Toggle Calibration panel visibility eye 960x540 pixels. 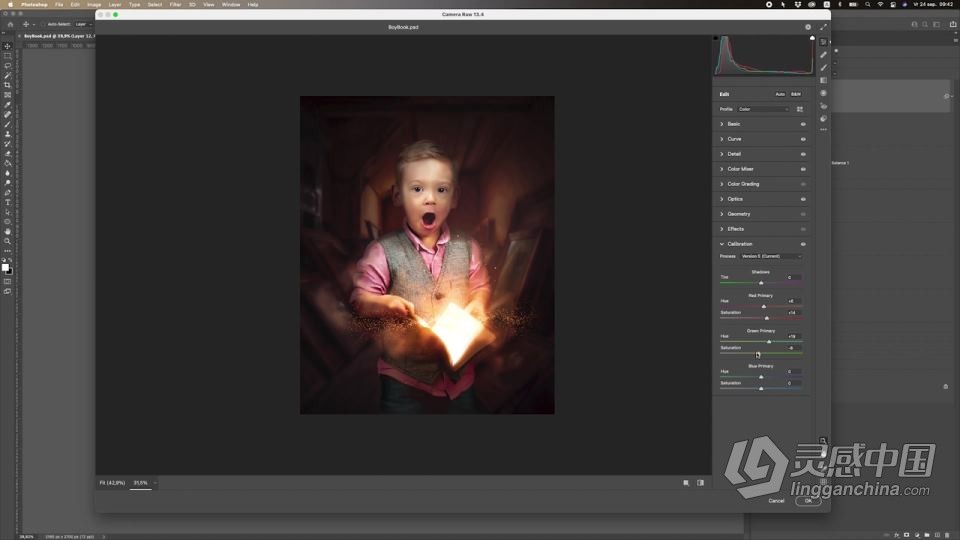coord(803,244)
